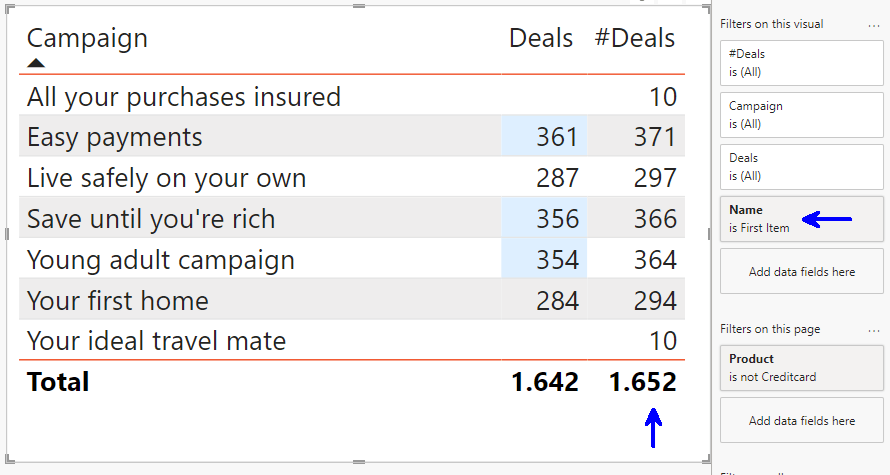Open more options for Filters on this page
This screenshot has width=890, height=475.
pos(874,328)
